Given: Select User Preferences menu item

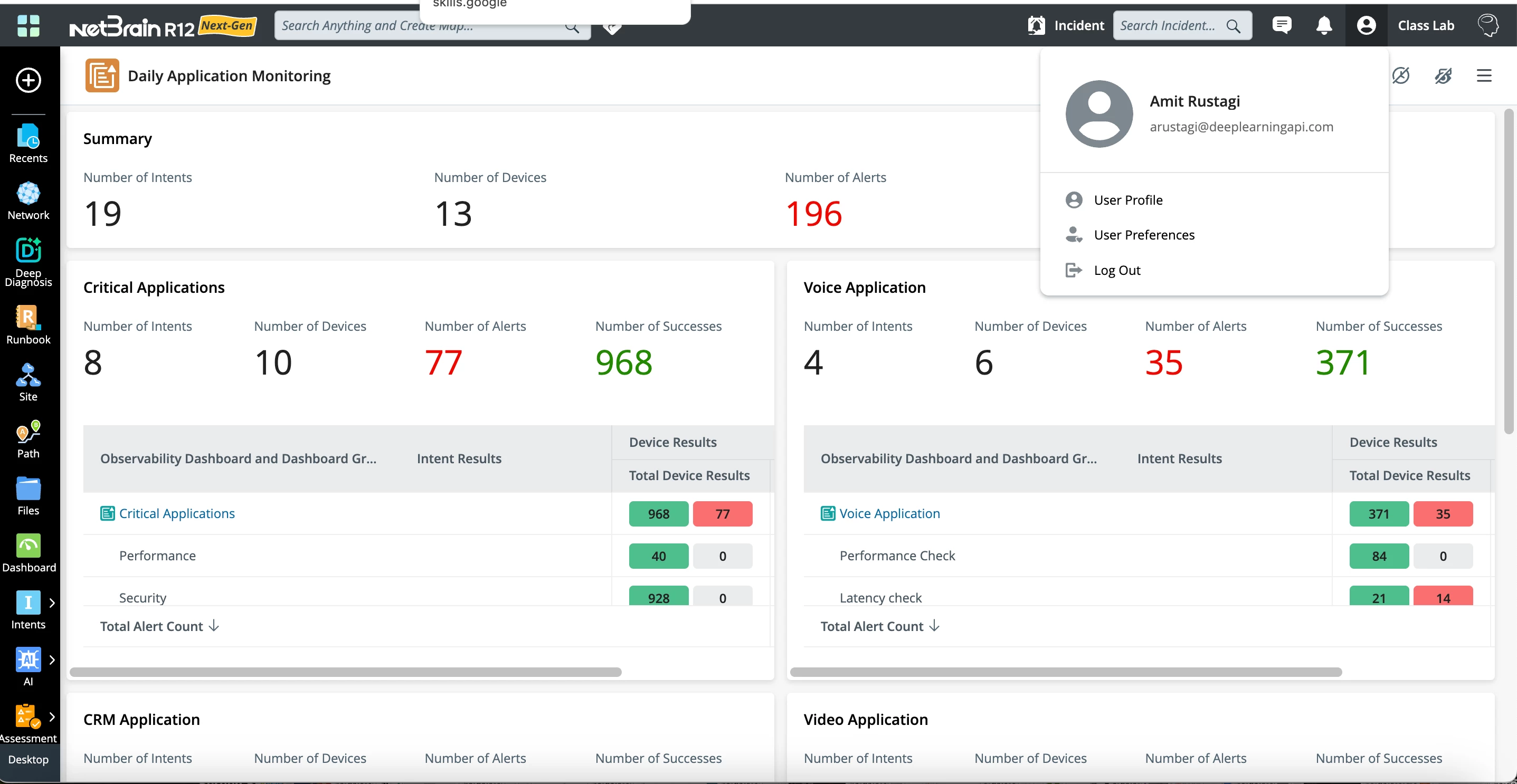Looking at the screenshot, I should coord(1144,235).
